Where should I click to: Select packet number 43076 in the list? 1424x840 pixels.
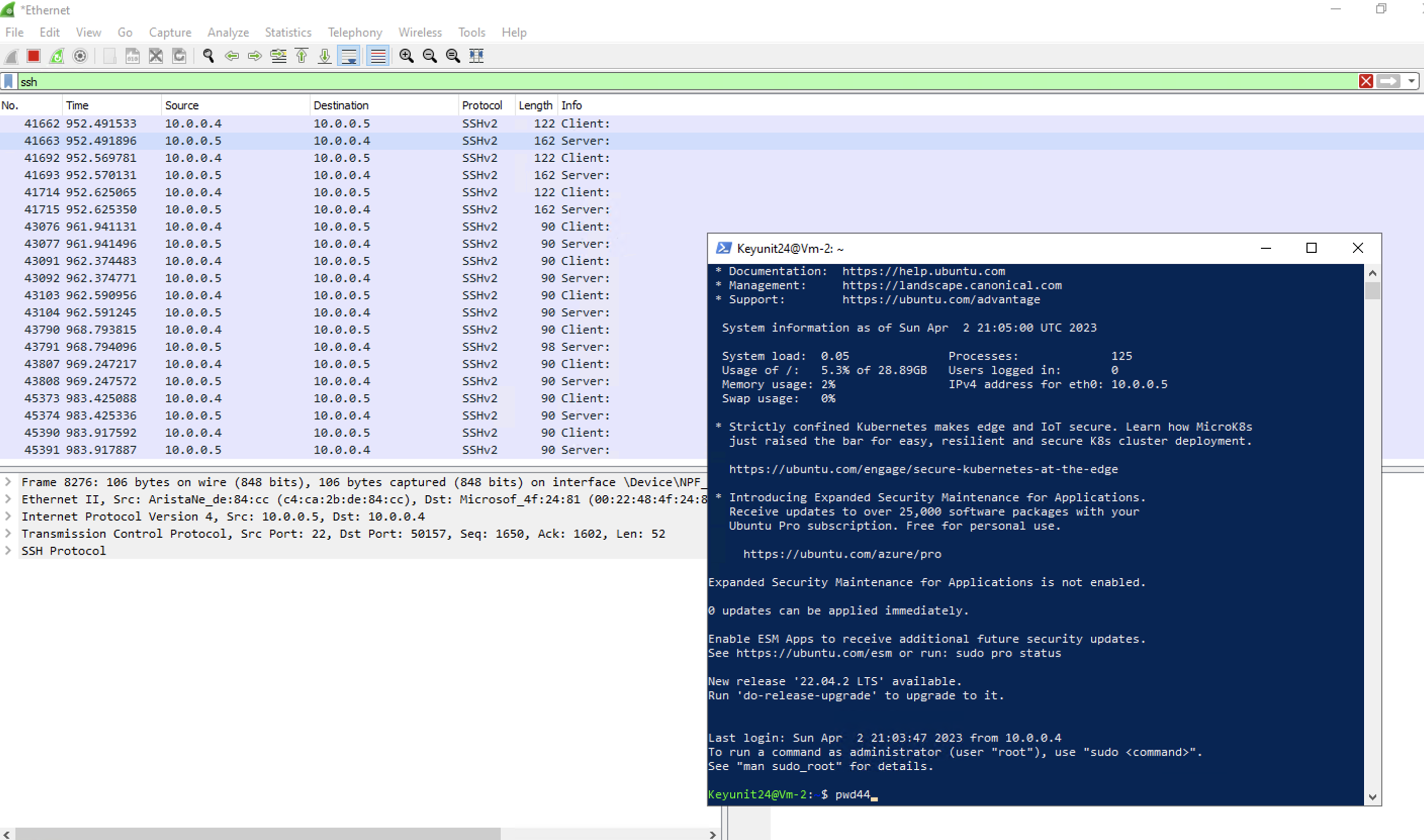(x=227, y=226)
